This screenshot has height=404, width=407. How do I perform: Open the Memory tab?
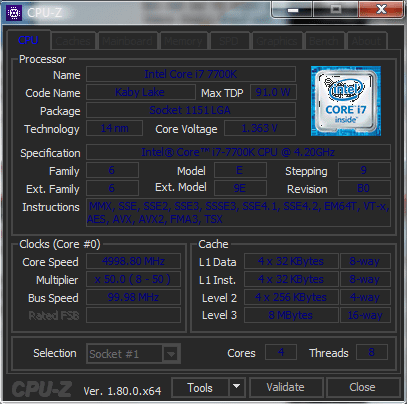coord(183,41)
